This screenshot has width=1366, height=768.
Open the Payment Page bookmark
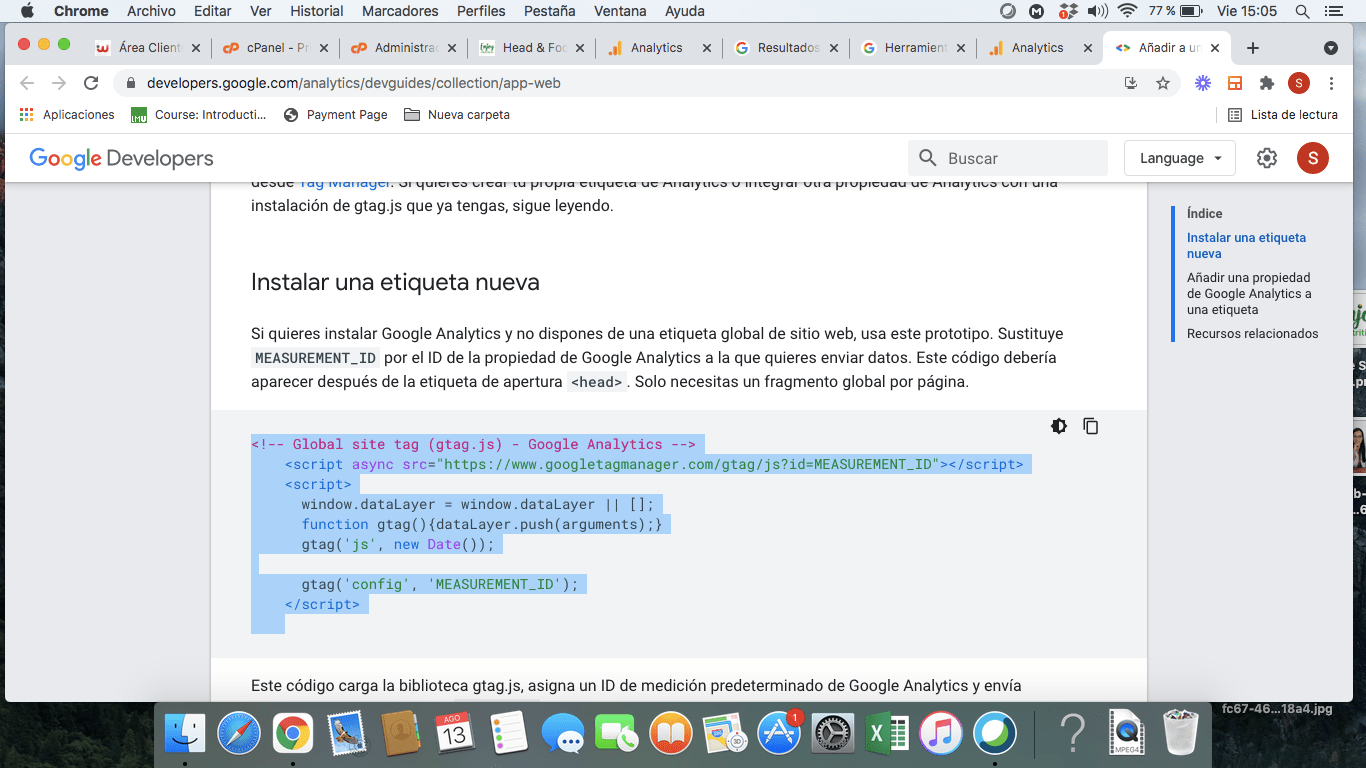point(336,115)
